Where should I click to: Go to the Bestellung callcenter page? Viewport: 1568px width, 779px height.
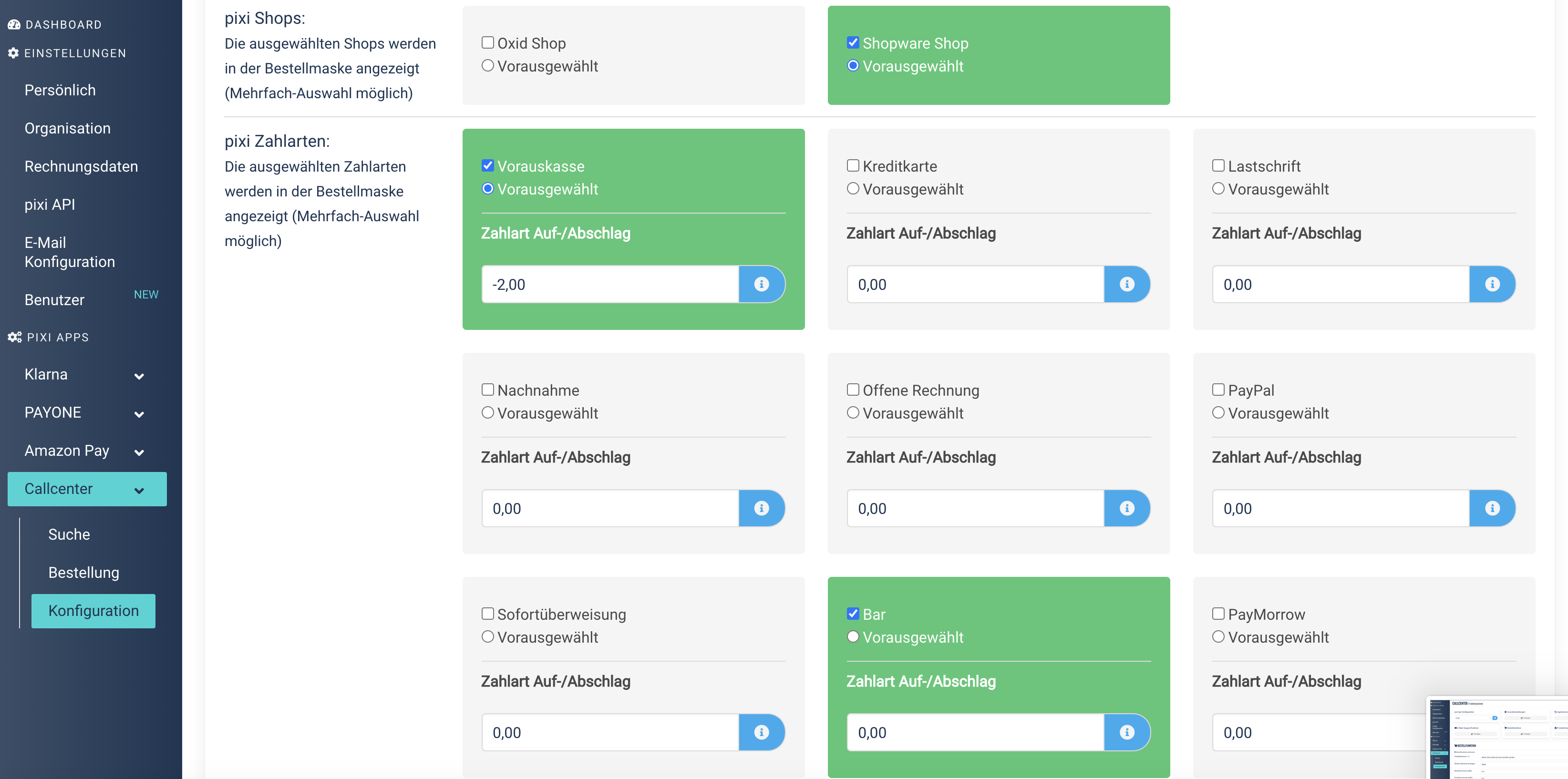point(84,573)
